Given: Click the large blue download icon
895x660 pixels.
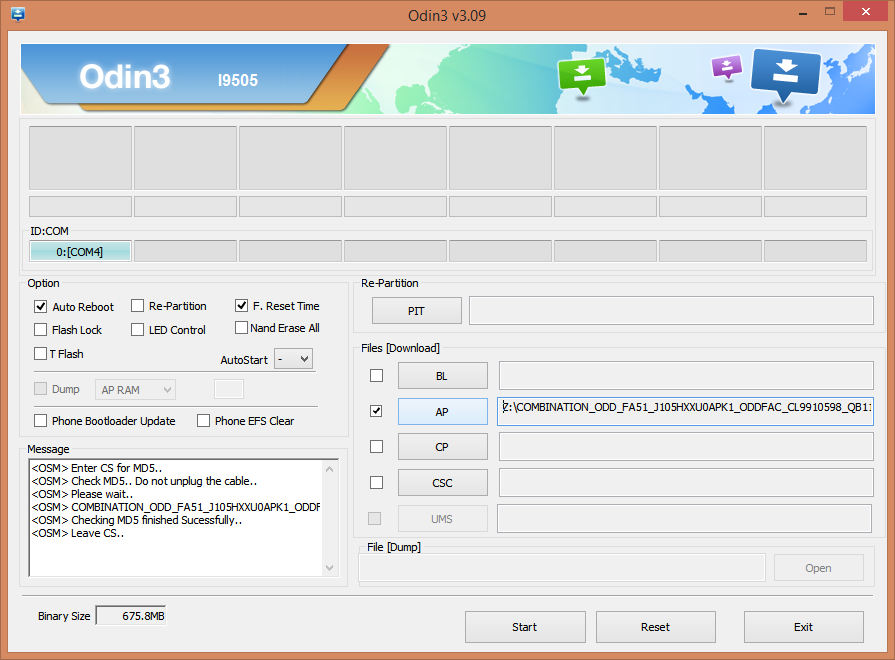Looking at the screenshot, I should point(786,74).
